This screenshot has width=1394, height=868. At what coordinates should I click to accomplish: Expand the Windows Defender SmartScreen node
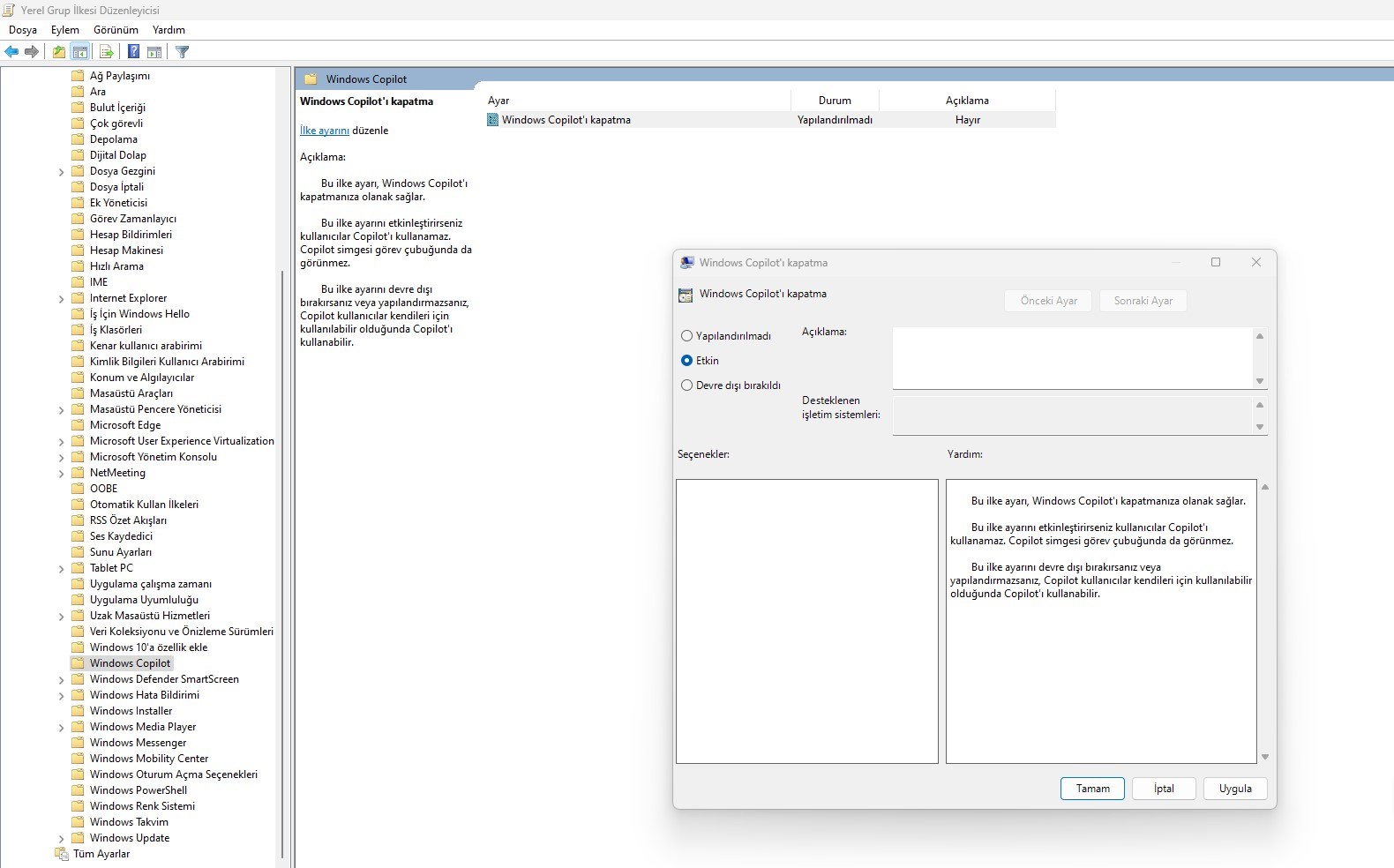(x=61, y=680)
